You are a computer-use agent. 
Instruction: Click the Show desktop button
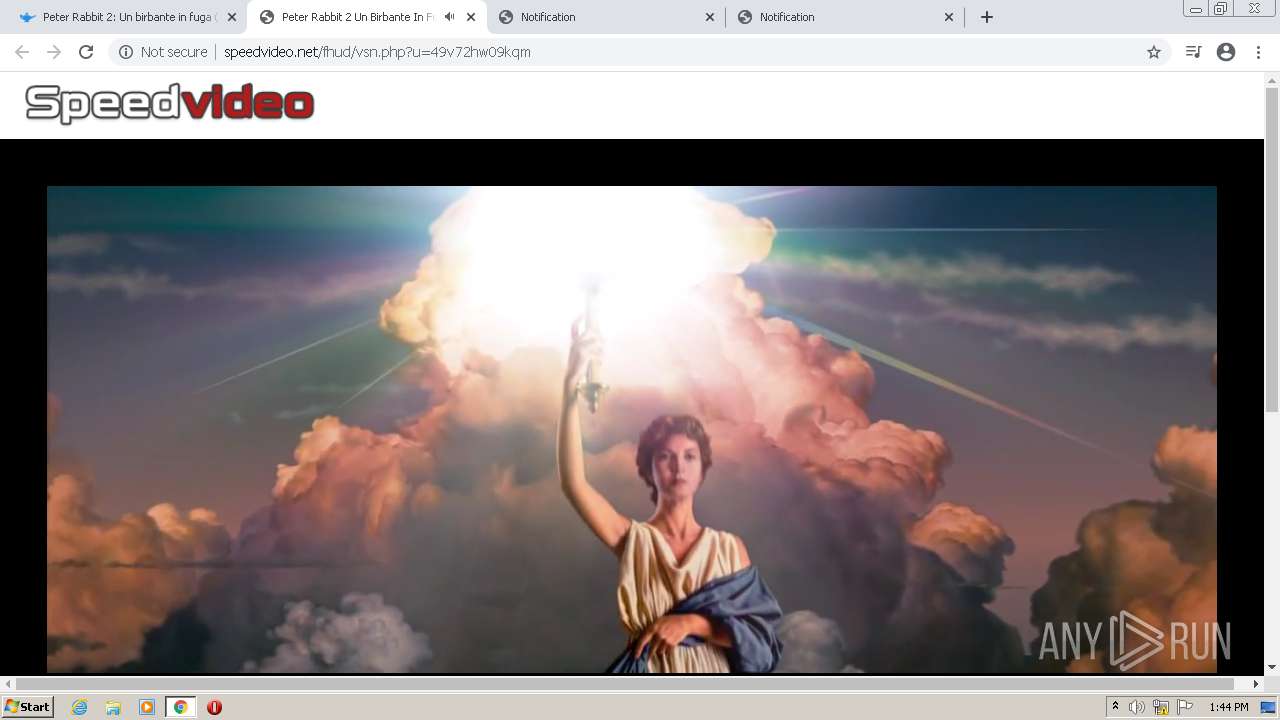pyautogui.click(x=1269, y=707)
